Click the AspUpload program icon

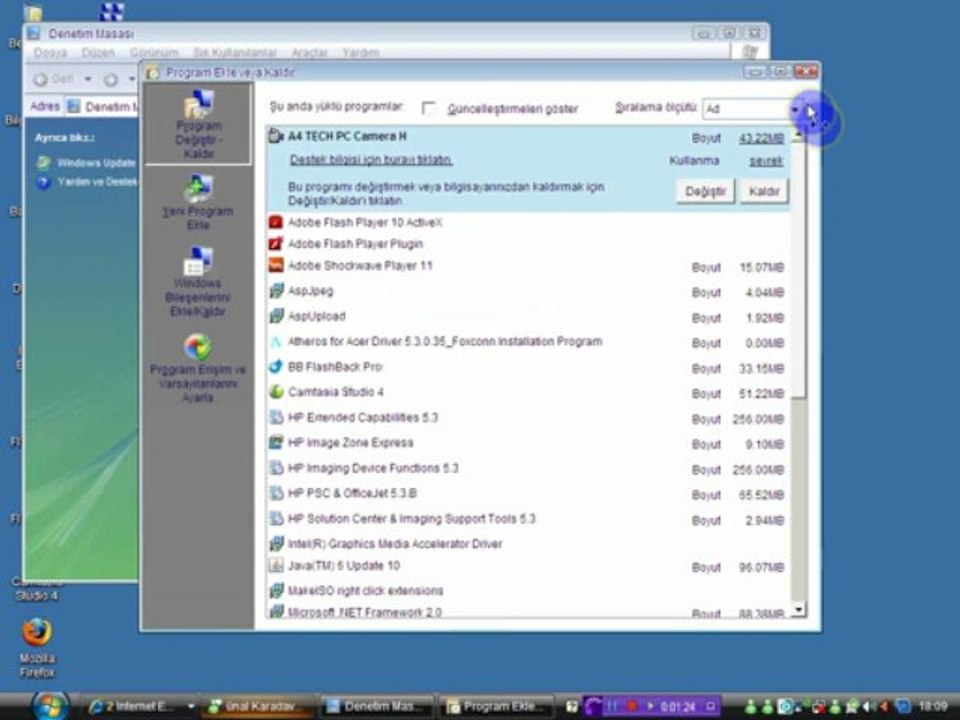coord(276,316)
